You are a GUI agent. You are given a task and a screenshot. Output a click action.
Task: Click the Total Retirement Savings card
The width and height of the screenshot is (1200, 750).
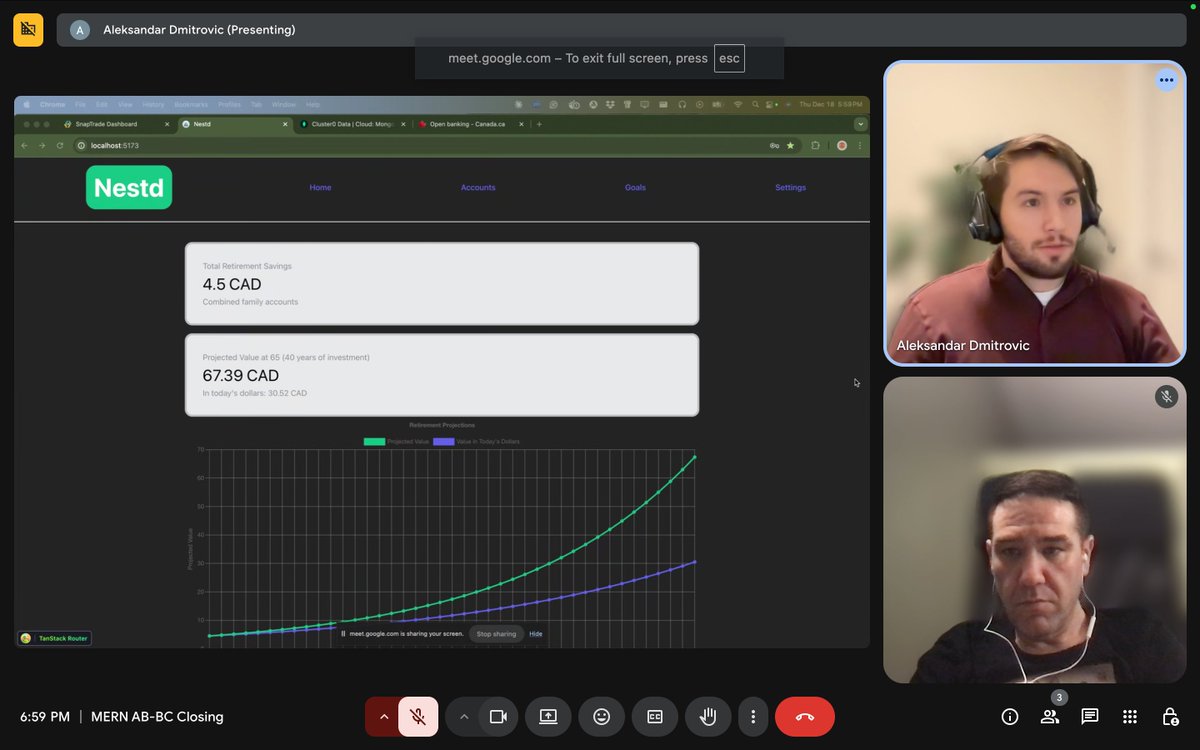click(x=442, y=283)
